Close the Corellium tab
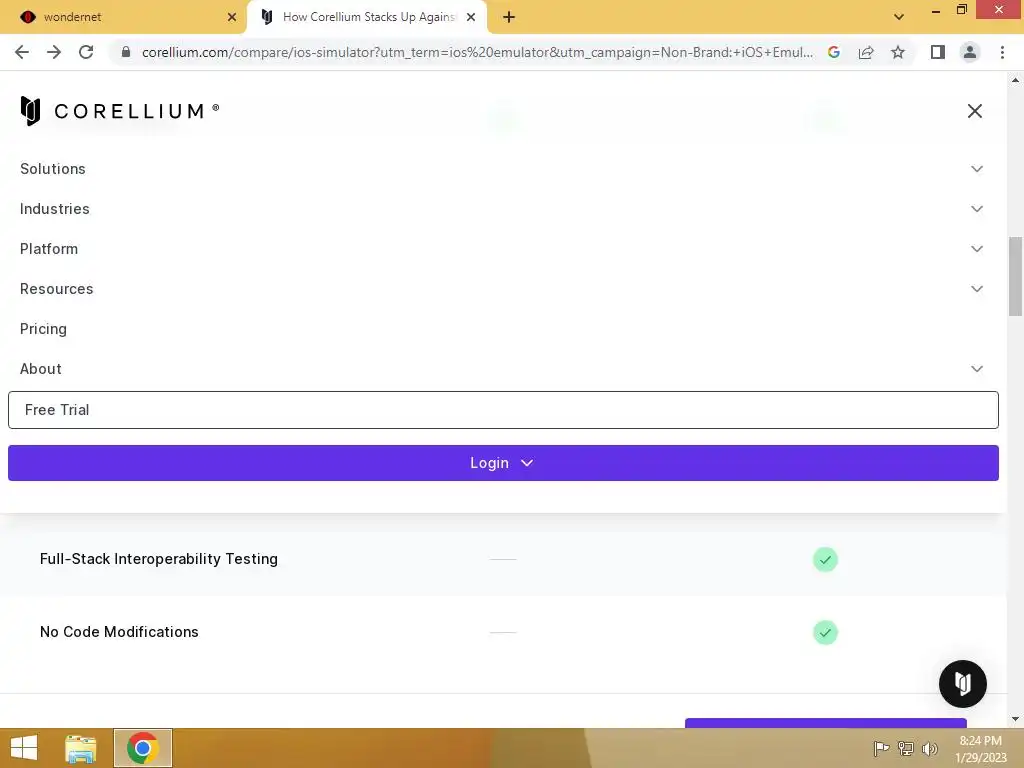Image resolution: width=1024 pixels, height=768 pixels. (x=471, y=17)
